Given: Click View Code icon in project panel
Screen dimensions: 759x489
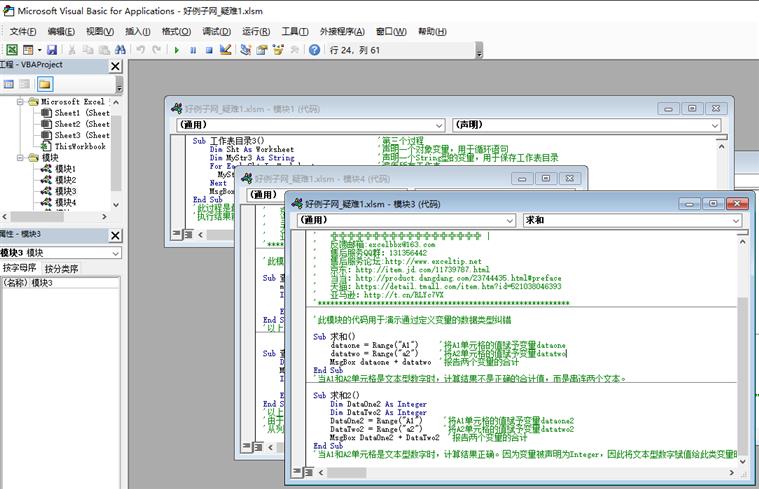Looking at the screenshot, I should 9,84.
